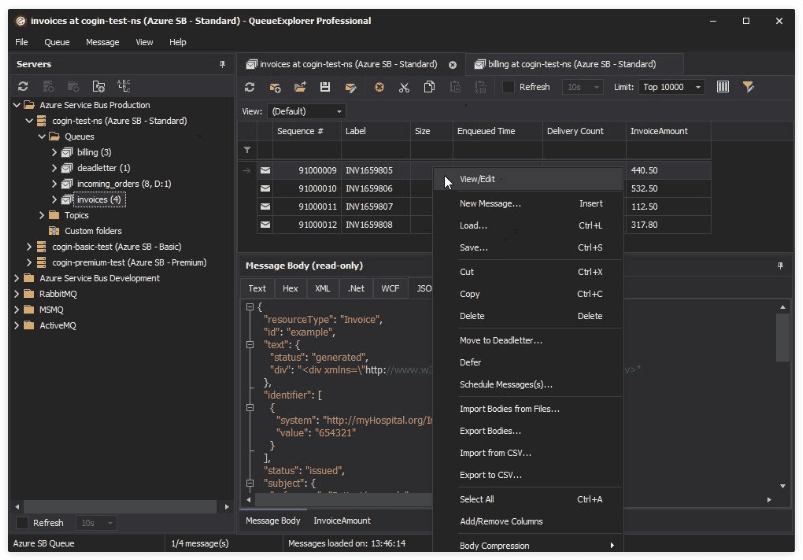Click envelope icon of message 91000010
Image resolution: width=803 pixels, height=560 pixels.
coord(265,189)
